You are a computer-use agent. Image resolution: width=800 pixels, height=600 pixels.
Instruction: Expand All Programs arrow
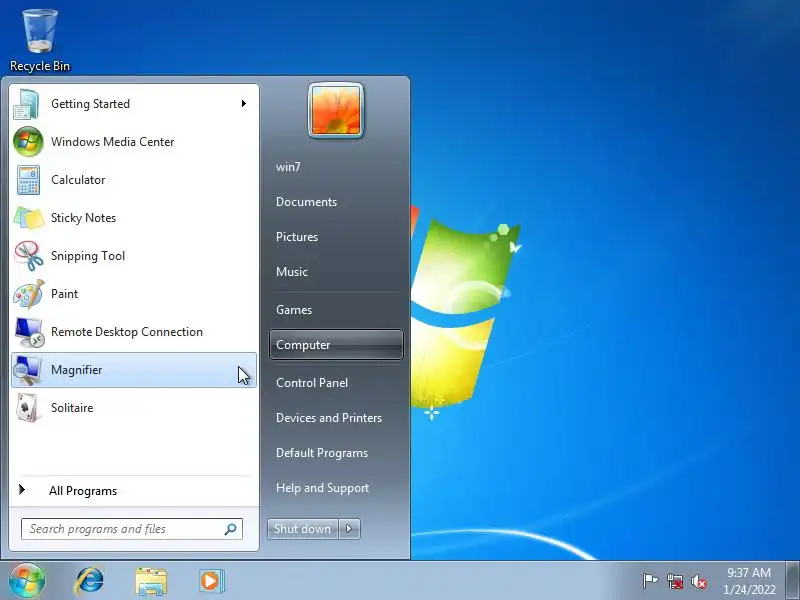(x=22, y=490)
